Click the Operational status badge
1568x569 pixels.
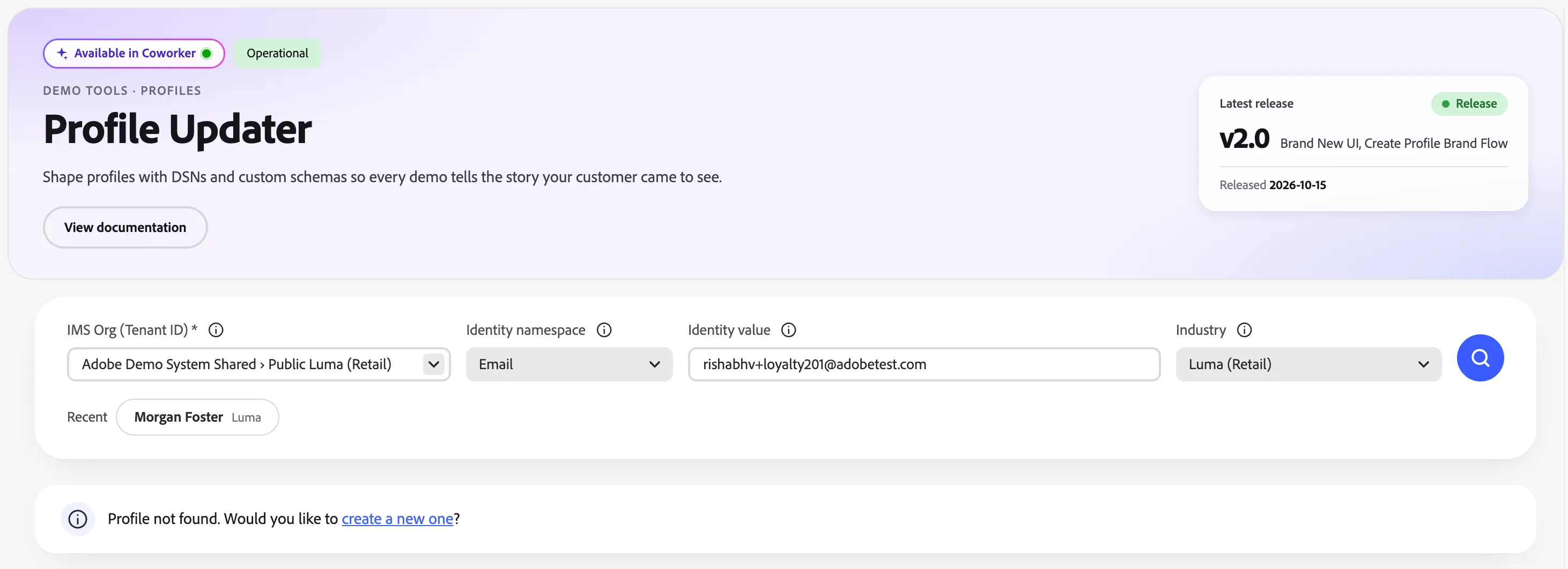point(278,54)
